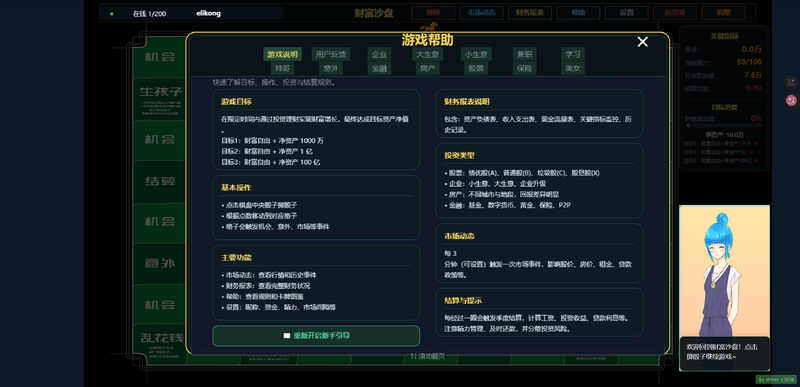This screenshot has height=387, width=800.
Task: Click the pink translate icon on right edge
Action: (x=791, y=100)
